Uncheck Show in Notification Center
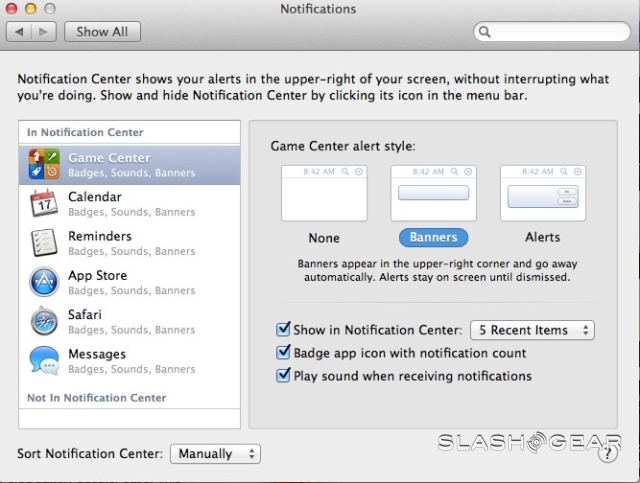Viewport: 640px width, 483px height. click(x=282, y=330)
